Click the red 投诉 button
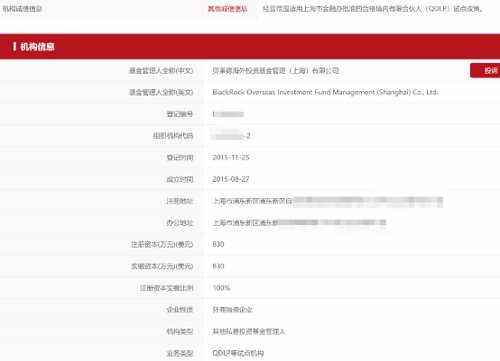This screenshot has width=500, height=361. [485, 70]
